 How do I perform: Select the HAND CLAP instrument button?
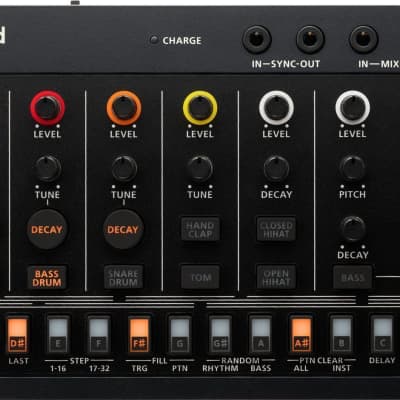tap(200, 229)
